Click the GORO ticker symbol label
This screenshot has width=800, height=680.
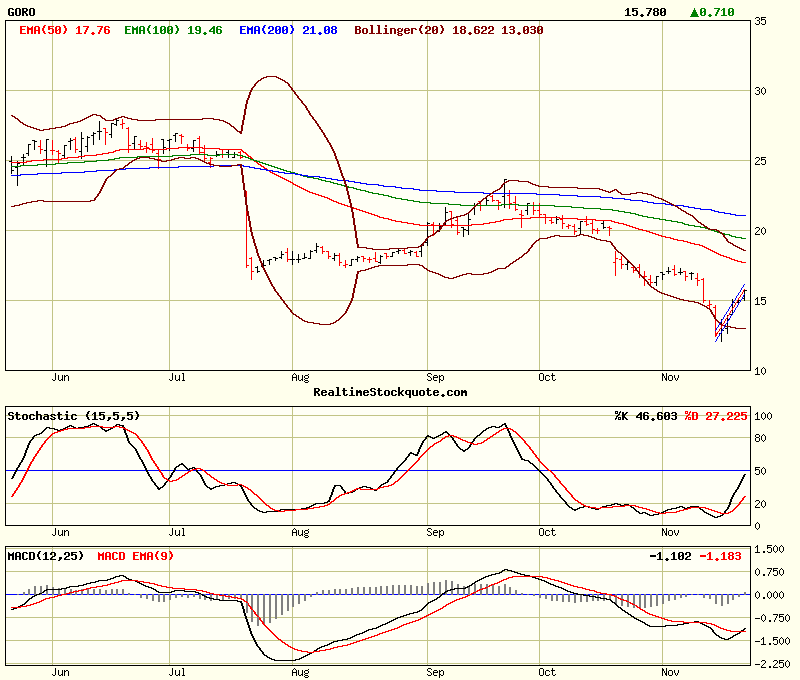21,12
